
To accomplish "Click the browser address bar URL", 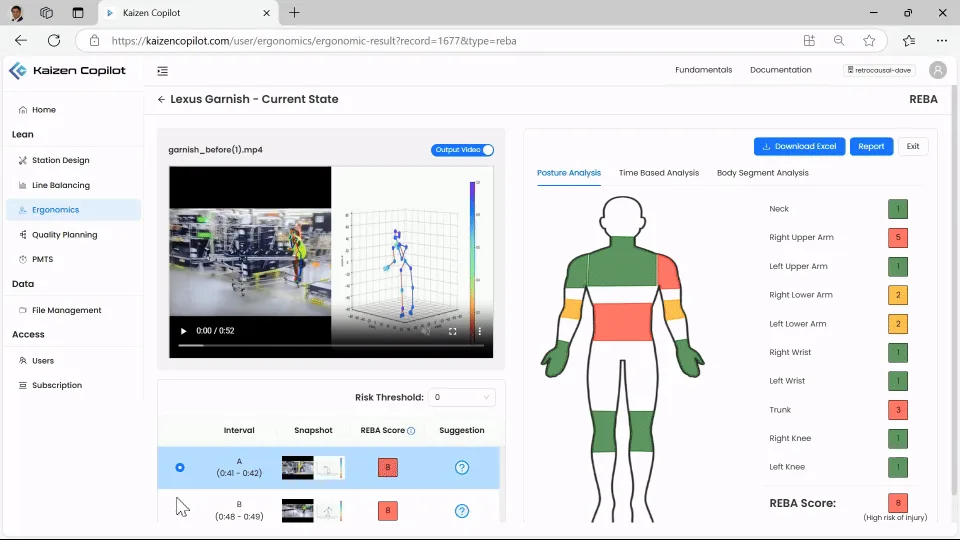I will (313, 41).
